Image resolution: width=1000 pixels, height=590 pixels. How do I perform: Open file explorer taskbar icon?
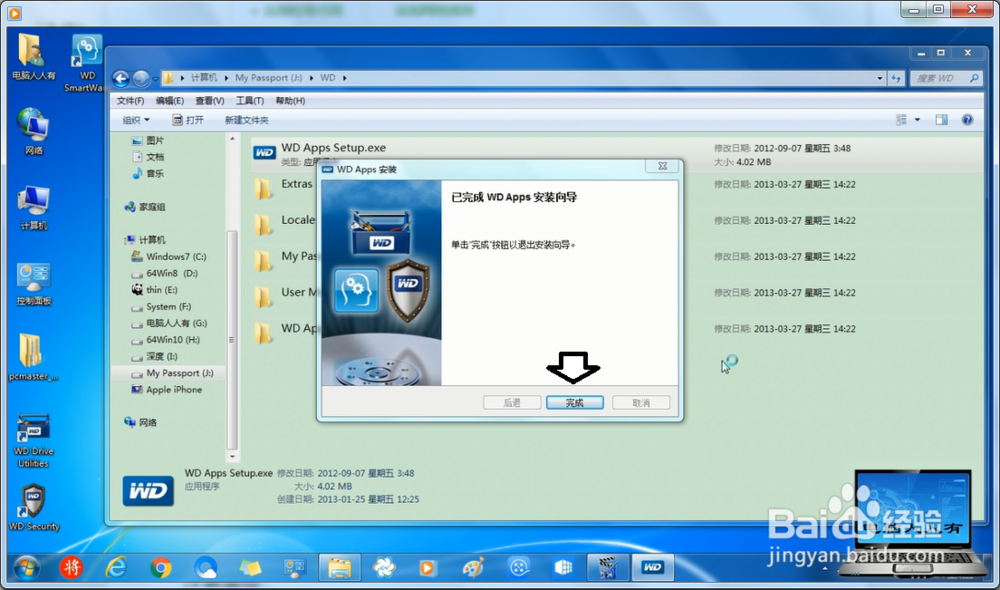(339, 567)
